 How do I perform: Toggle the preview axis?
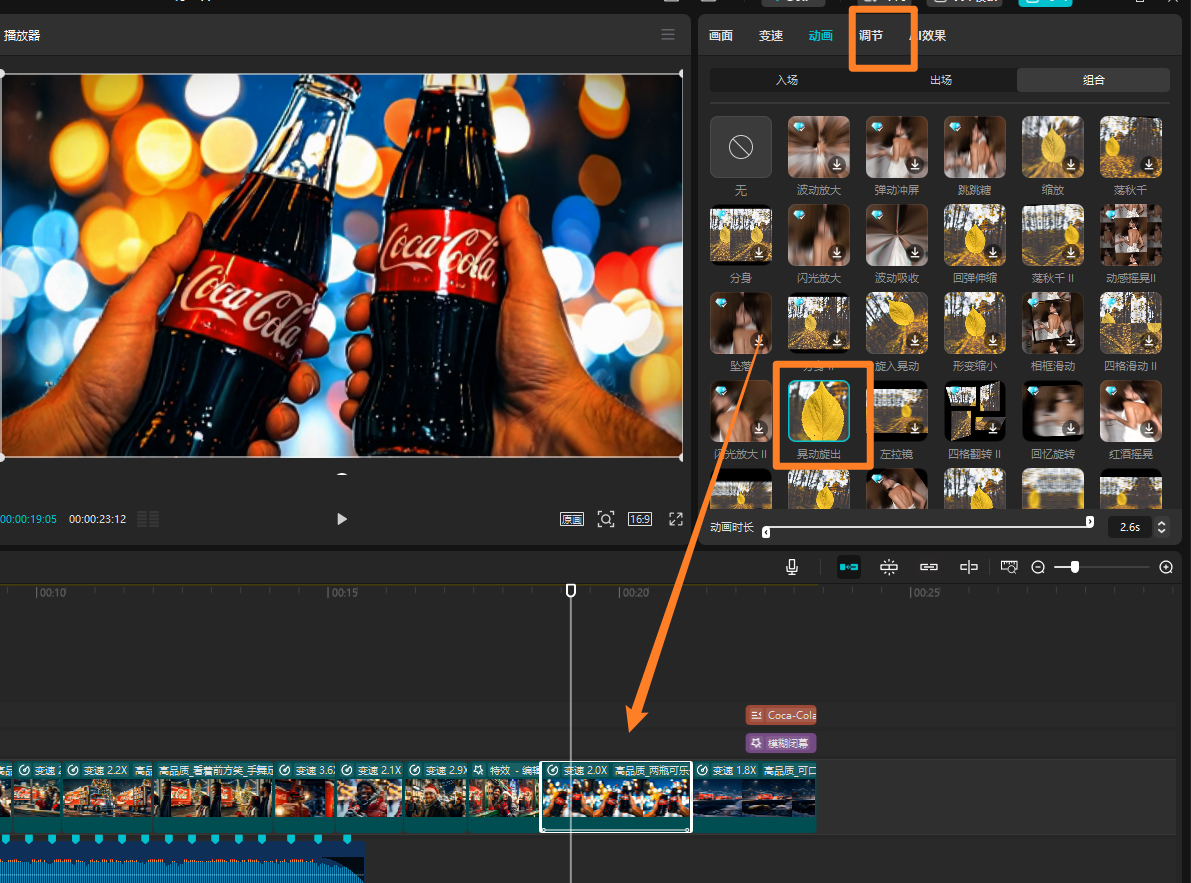click(968, 567)
